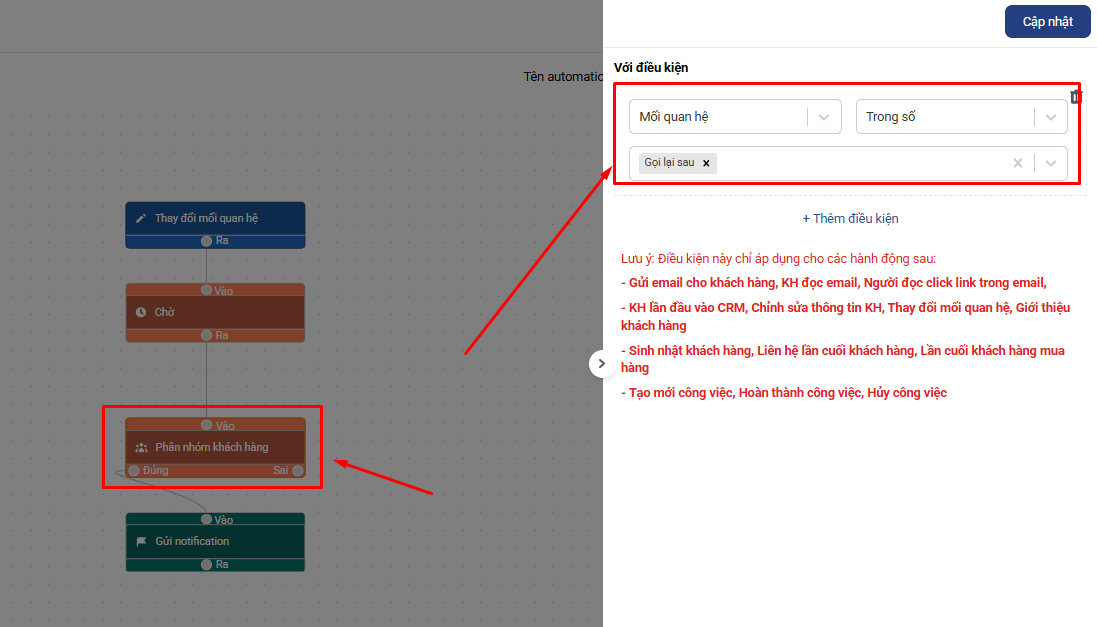Delete the condition with the trash icon
Screen dimensions: 1097x627
click(x=1076, y=97)
